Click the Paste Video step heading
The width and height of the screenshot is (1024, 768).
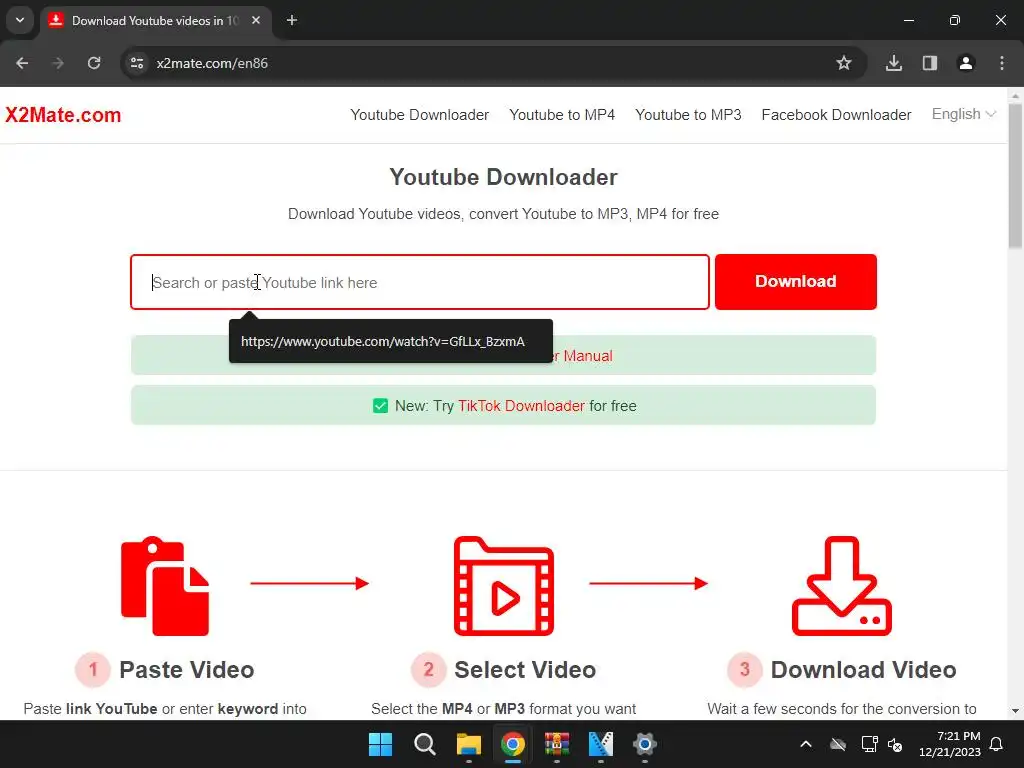pyautogui.click(x=187, y=669)
